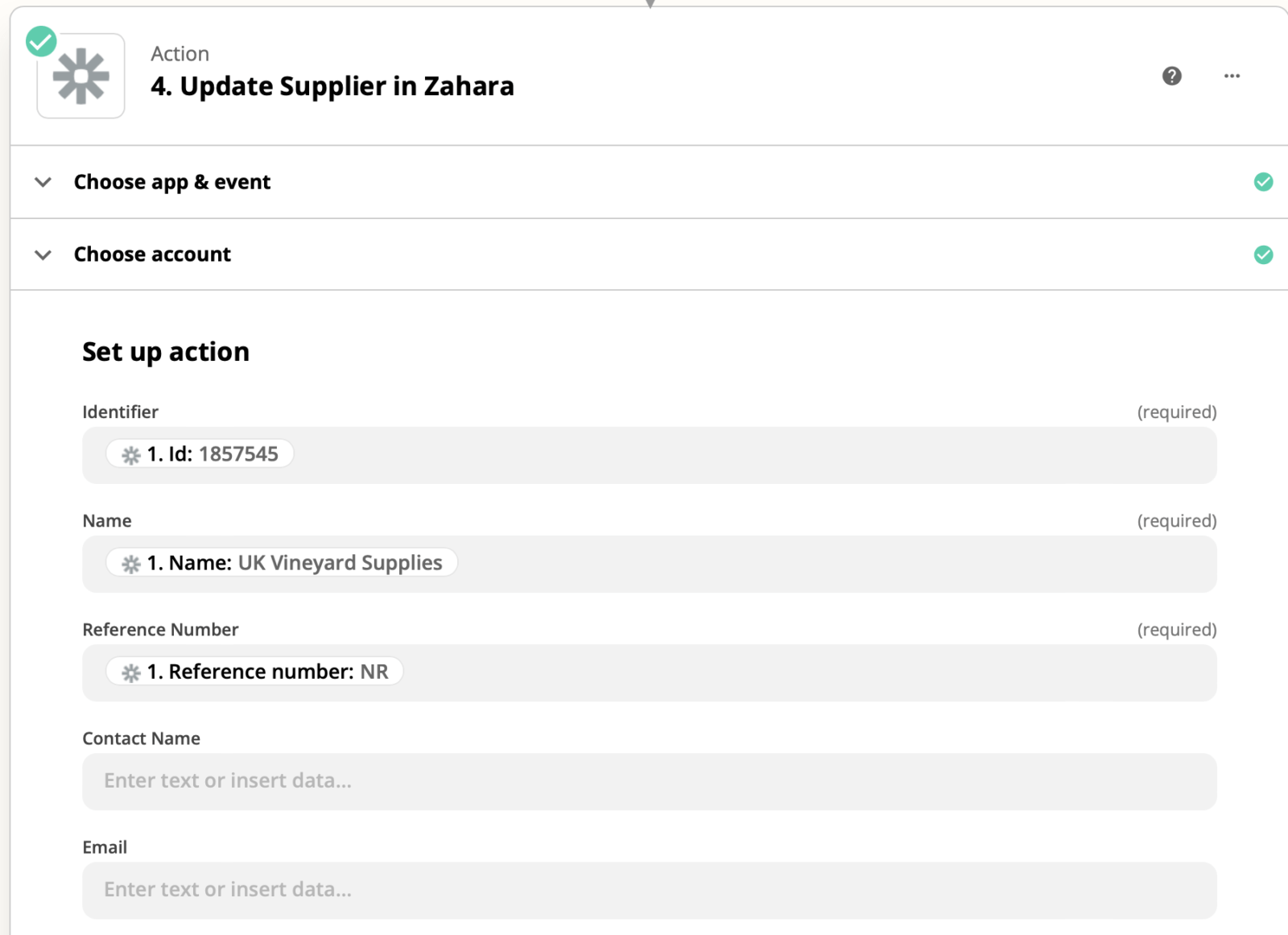Image resolution: width=1288 pixels, height=935 pixels.
Task: Click into the Email input field
Action: point(649,890)
